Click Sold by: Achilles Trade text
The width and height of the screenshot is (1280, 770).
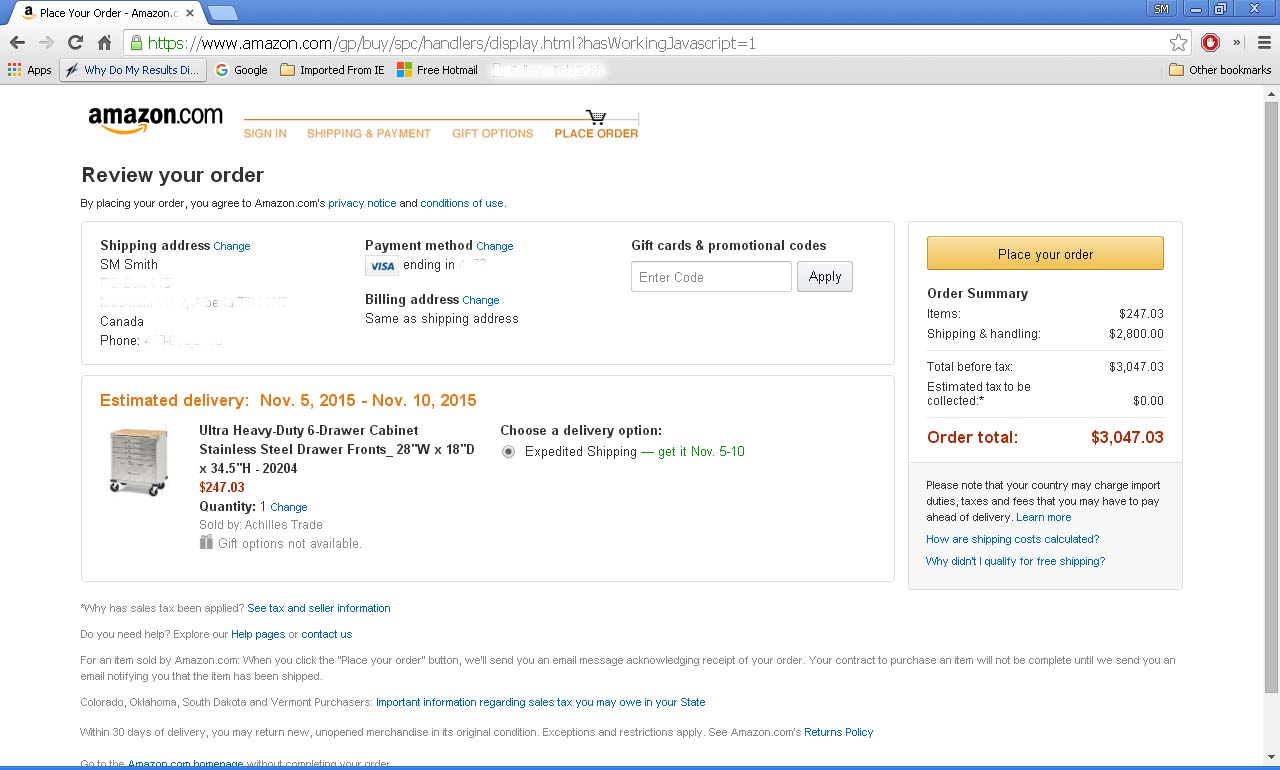point(261,524)
